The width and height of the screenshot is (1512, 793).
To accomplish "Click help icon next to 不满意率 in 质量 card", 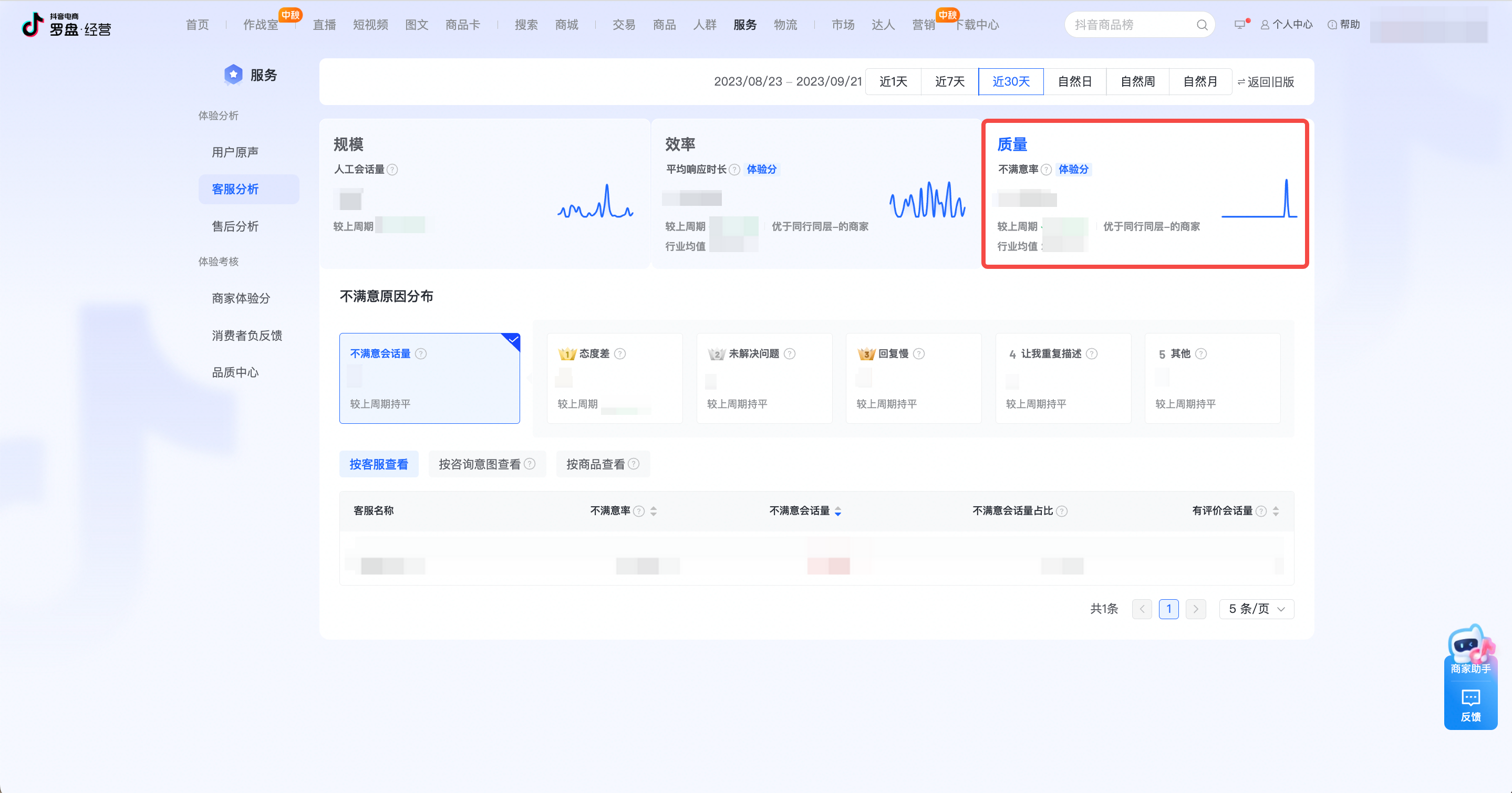I will [1046, 170].
